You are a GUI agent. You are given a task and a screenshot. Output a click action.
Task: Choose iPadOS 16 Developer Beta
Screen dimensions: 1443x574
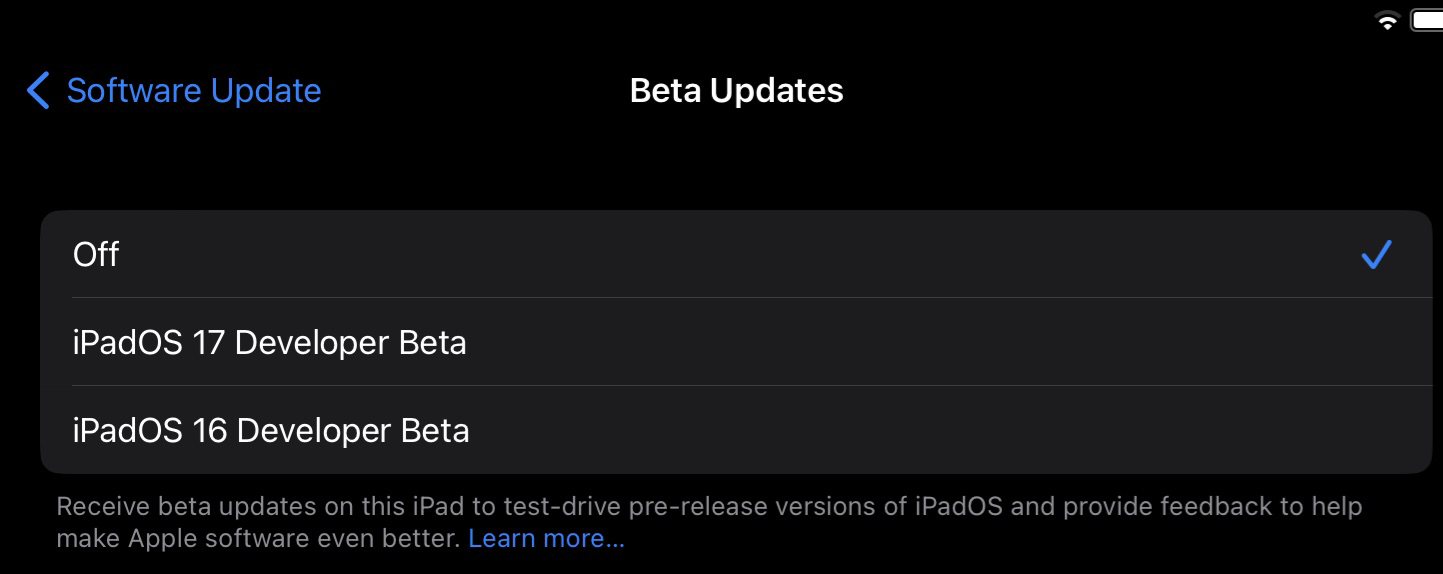click(736, 430)
